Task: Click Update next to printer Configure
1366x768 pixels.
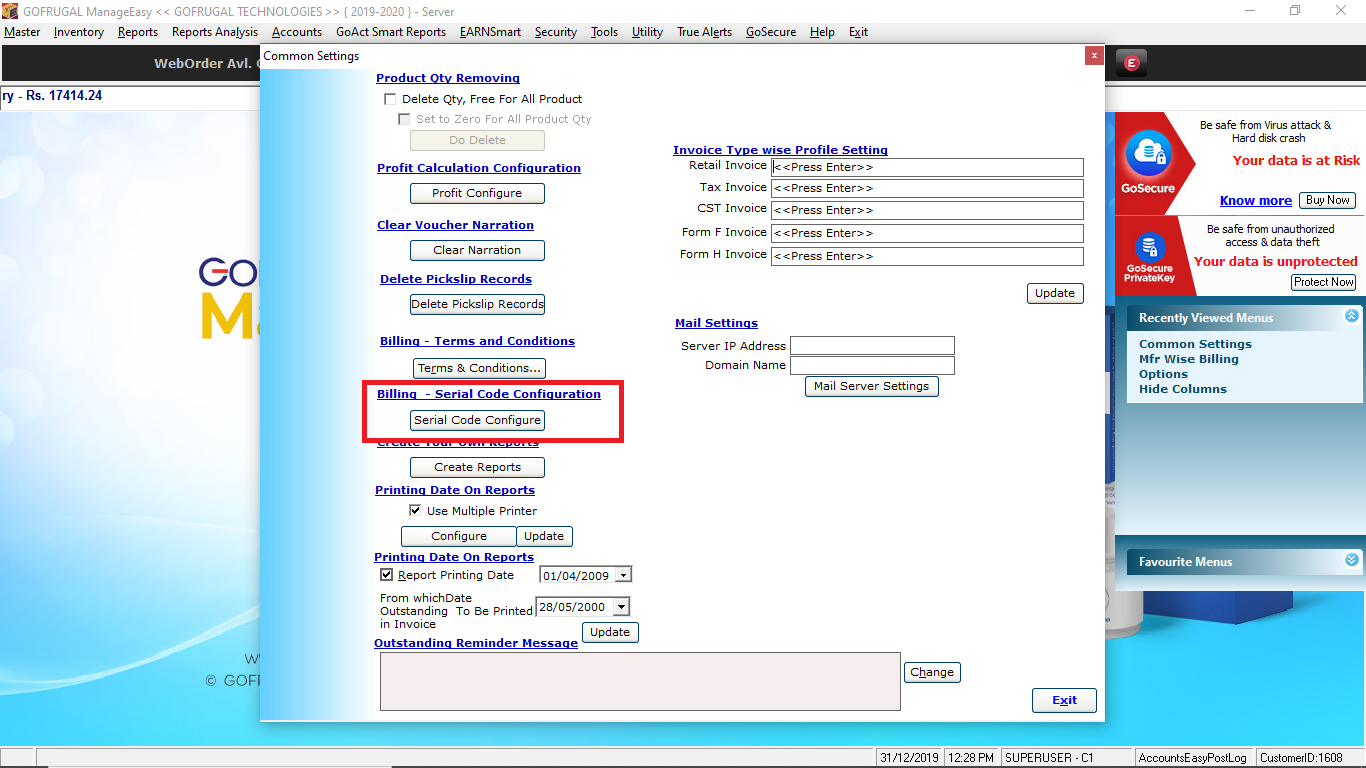Action: [x=544, y=536]
